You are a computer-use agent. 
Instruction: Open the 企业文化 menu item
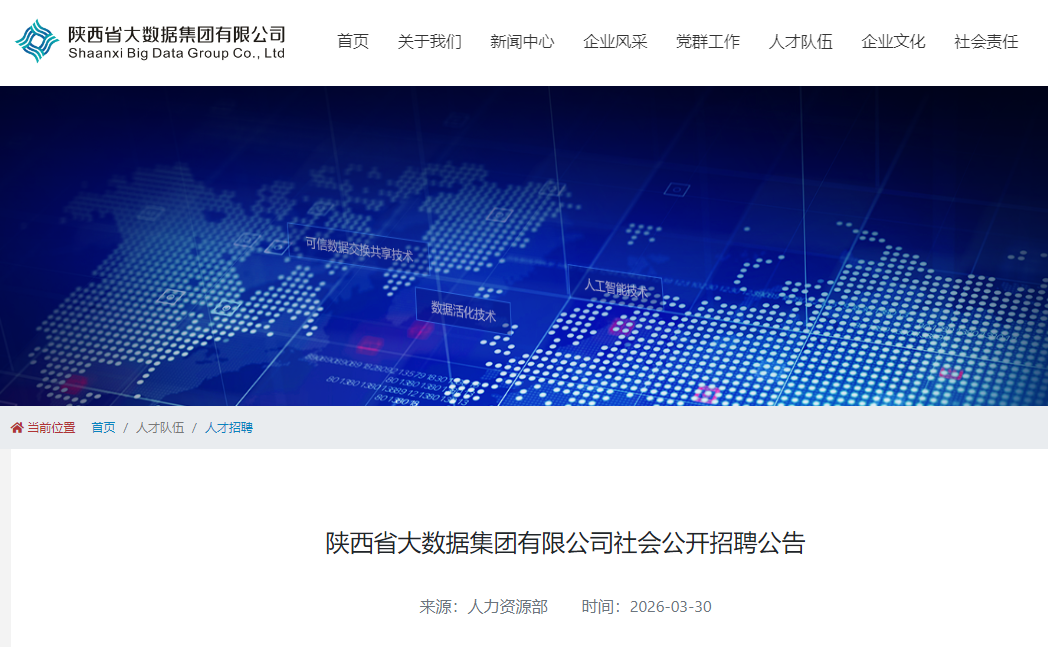[x=894, y=41]
